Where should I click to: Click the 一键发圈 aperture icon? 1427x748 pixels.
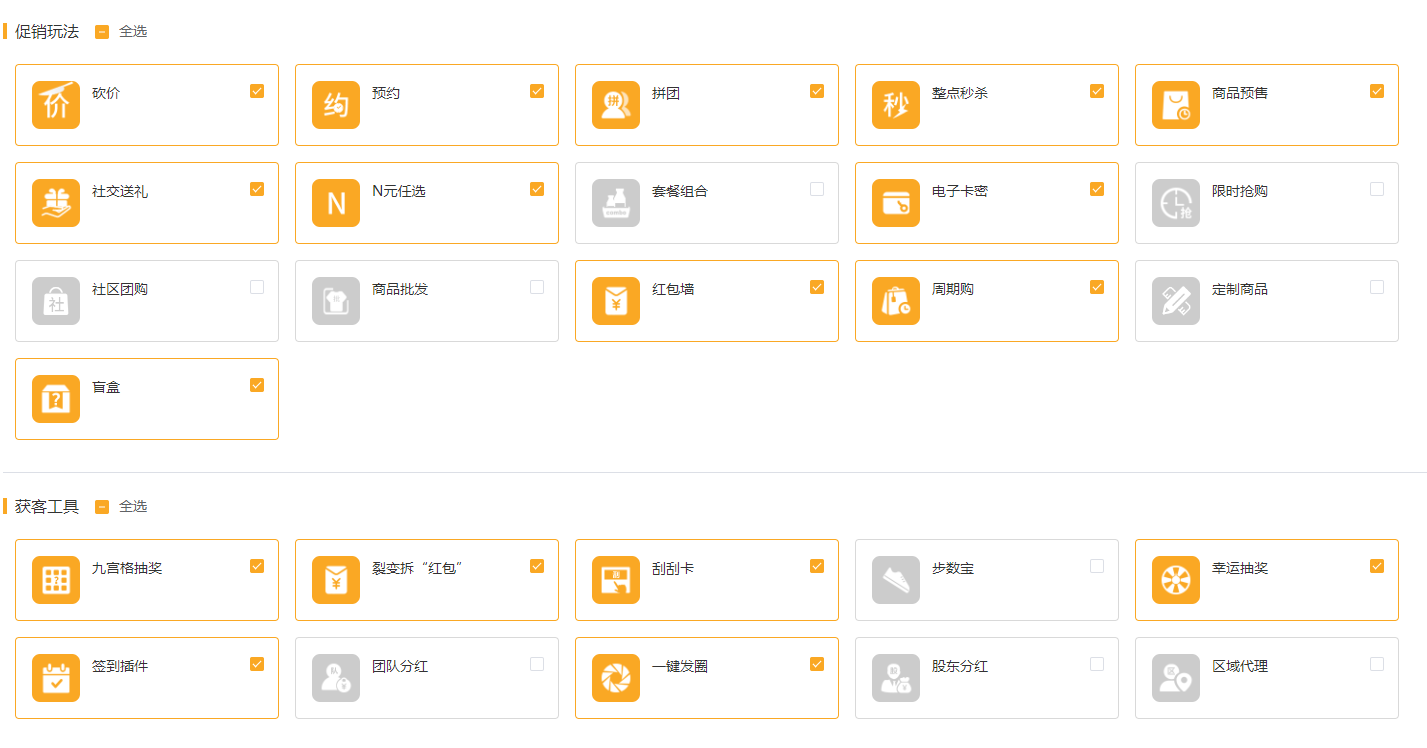pyautogui.click(x=616, y=678)
